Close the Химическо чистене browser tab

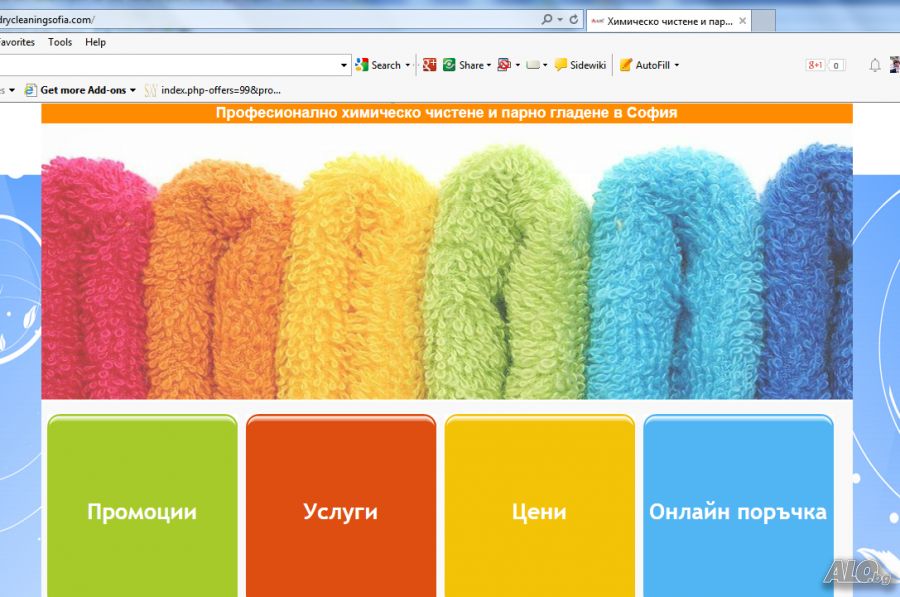coord(743,21)
